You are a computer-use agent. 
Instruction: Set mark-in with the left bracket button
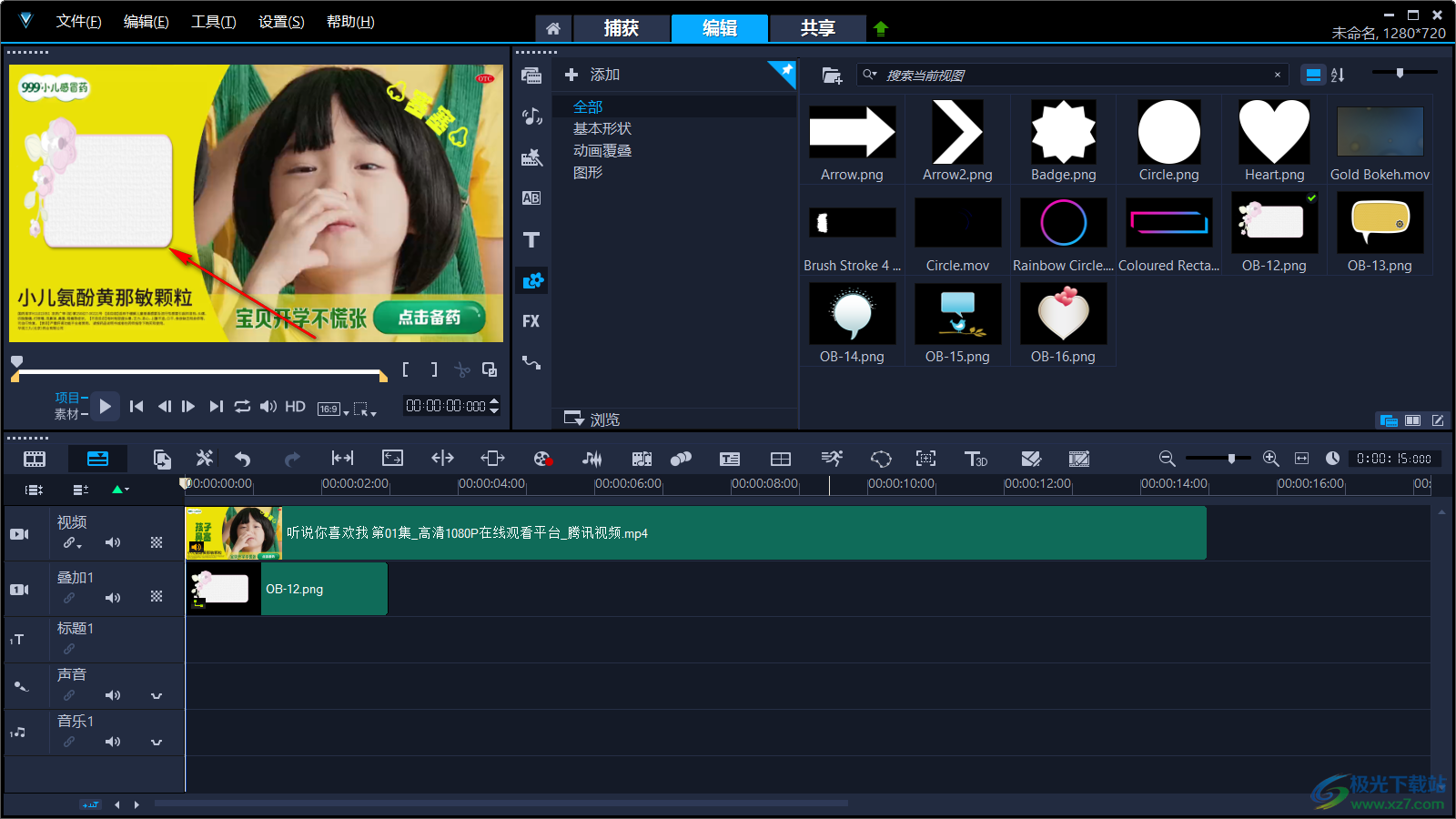click(405, 369)
